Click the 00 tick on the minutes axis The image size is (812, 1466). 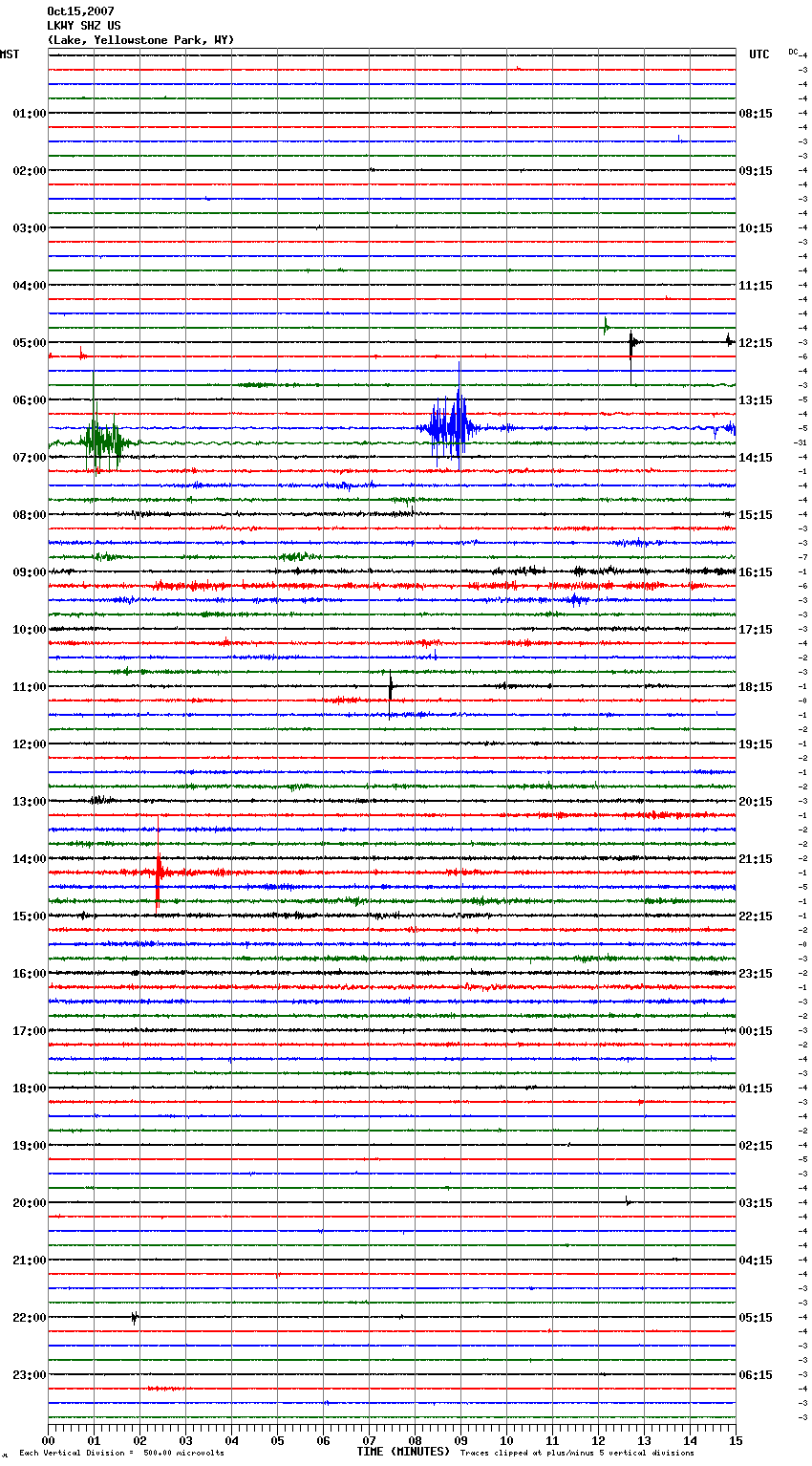coord(49,1440)
